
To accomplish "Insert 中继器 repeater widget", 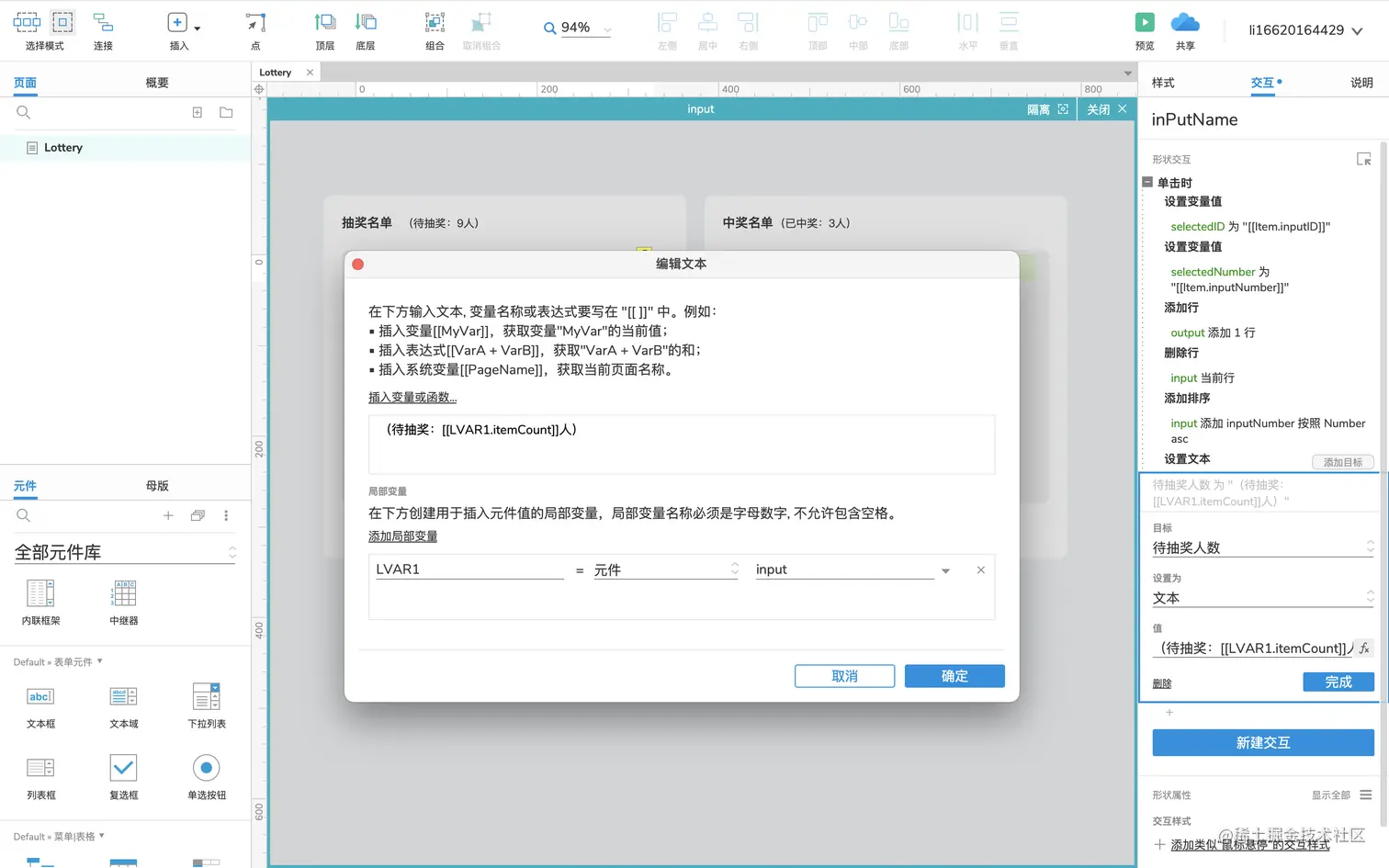I will point(124,603).
